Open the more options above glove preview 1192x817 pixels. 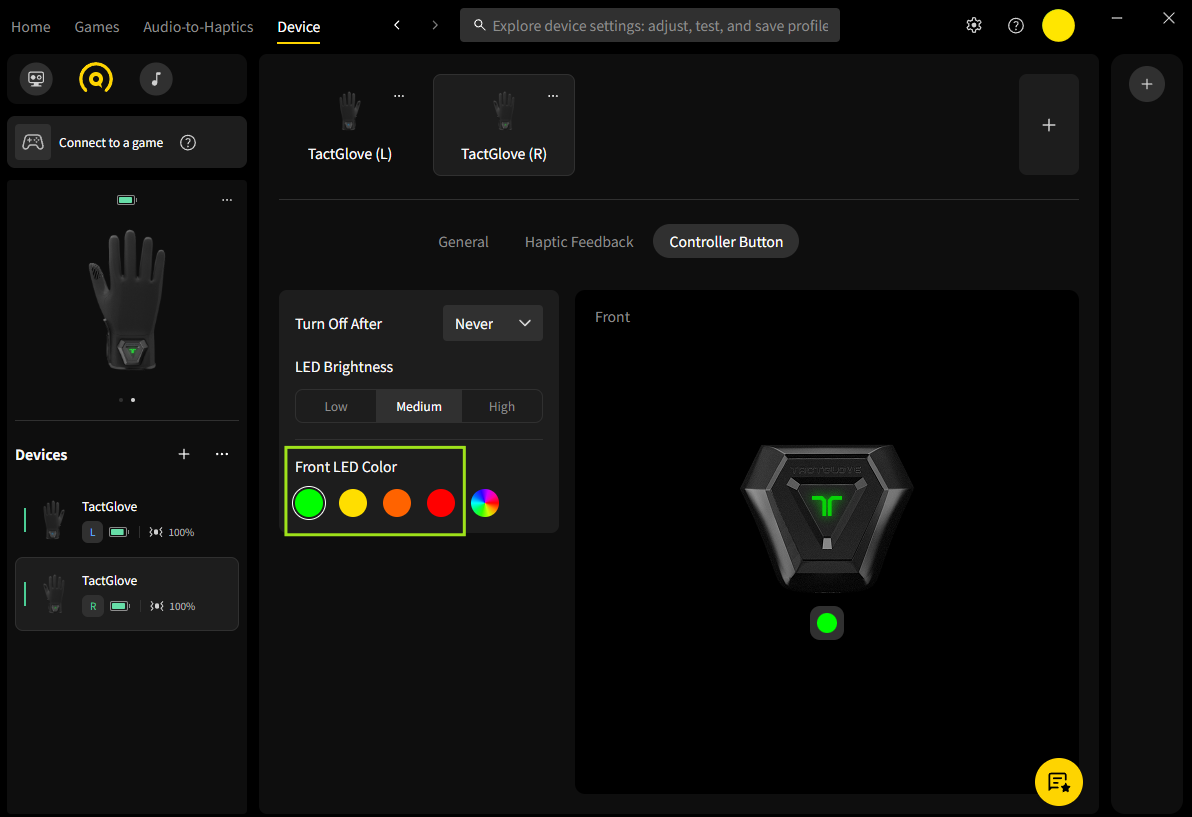tap(227, 200)
